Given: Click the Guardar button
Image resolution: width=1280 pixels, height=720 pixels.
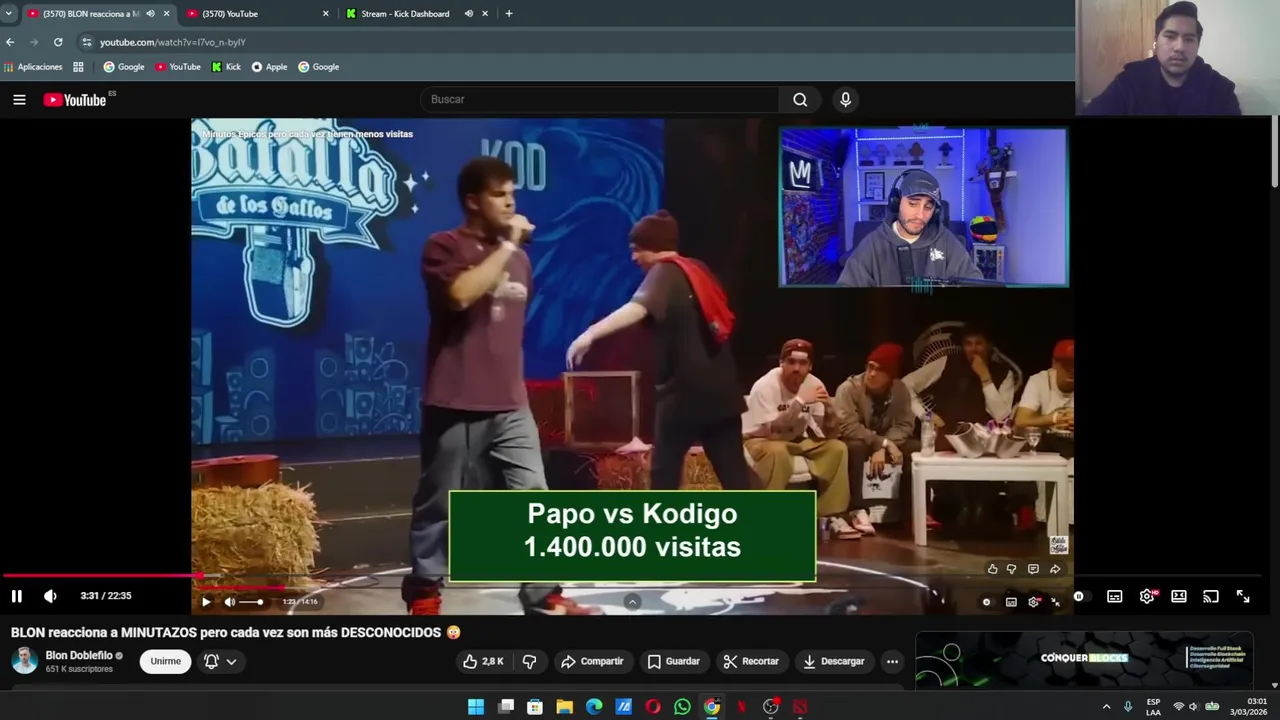Looking at the screenshot, I should [x=673, y=661].
